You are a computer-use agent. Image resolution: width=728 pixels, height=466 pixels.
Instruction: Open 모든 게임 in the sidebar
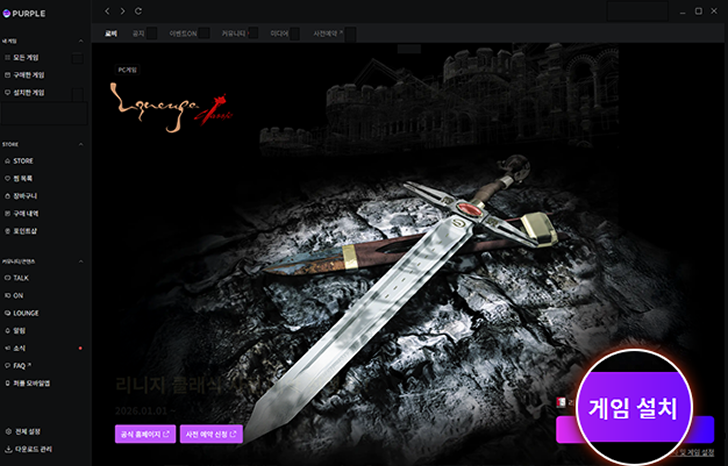(x=22, y=58)
